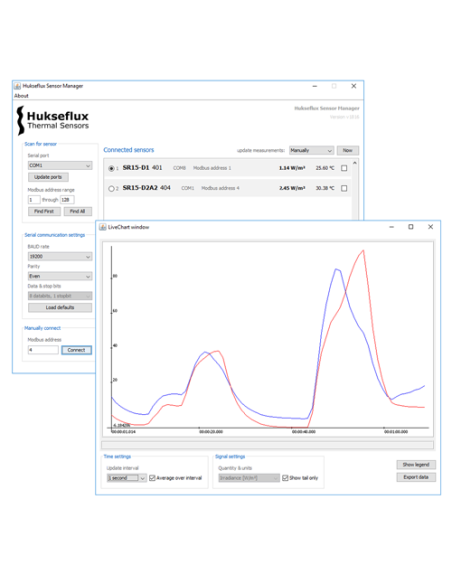Maximize the LiveChart window

tap(411, 227)
